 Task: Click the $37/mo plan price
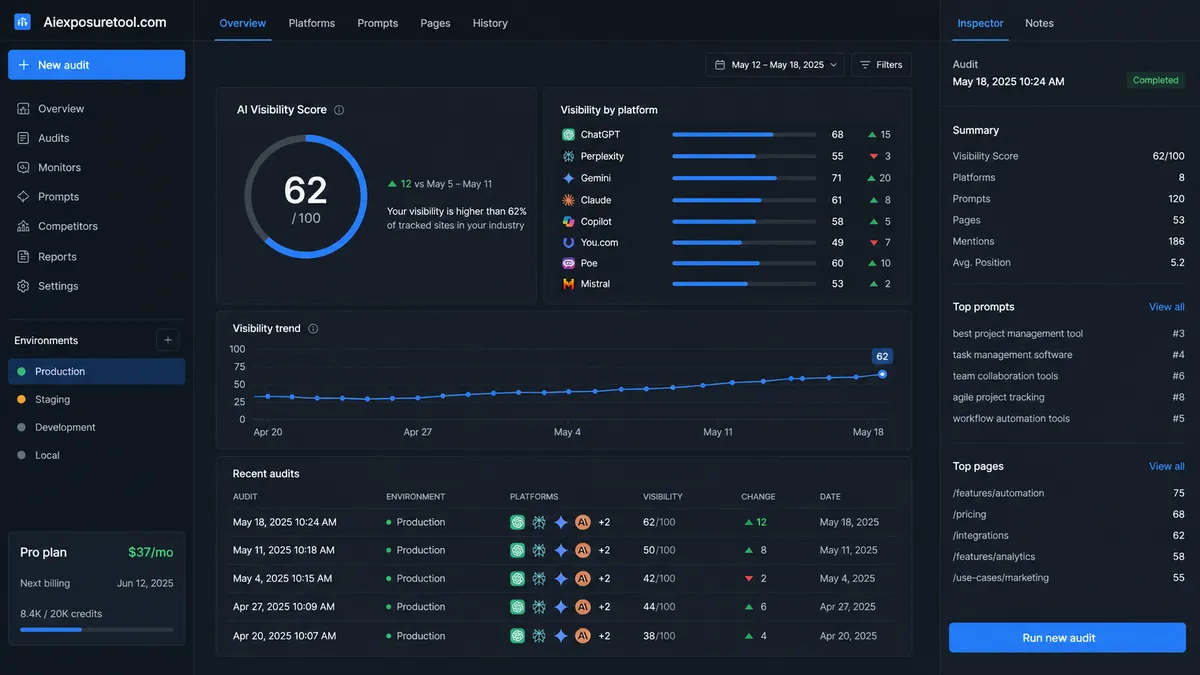(x=150, y=552)
